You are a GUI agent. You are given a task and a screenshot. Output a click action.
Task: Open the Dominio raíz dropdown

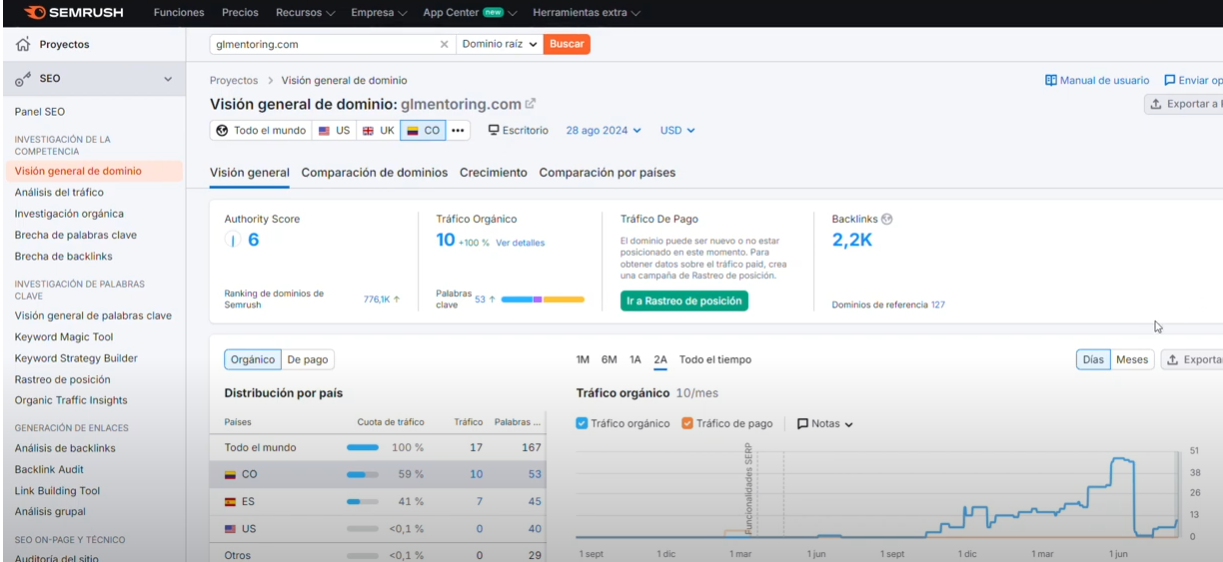pos(500,44)
